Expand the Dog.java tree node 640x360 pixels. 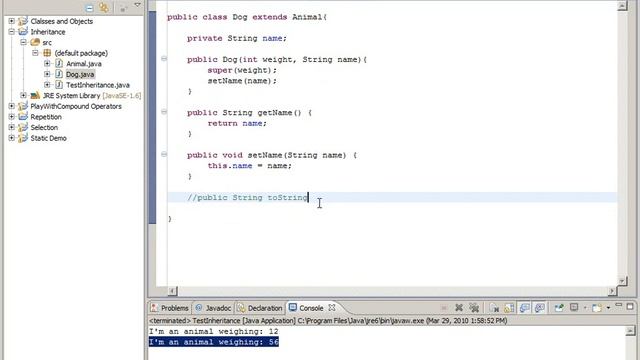[x=47, y=74]
